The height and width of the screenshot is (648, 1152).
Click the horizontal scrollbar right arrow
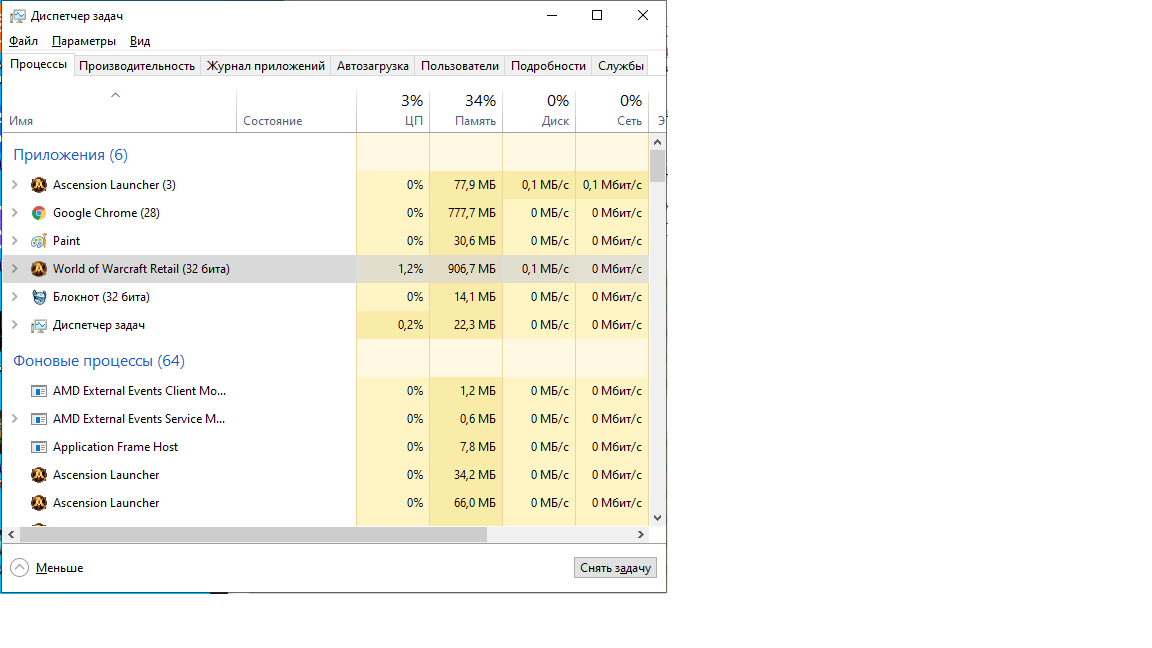642,535
